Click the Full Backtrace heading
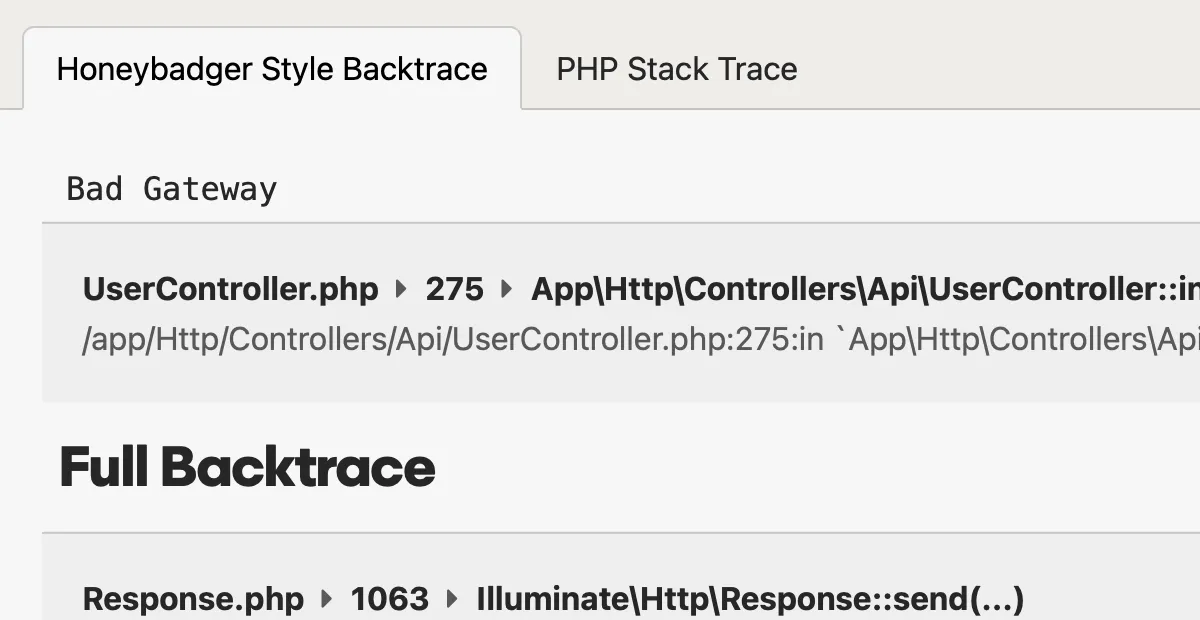The height and width of the screenshot is (620, 1200). (x=246, y=467)
